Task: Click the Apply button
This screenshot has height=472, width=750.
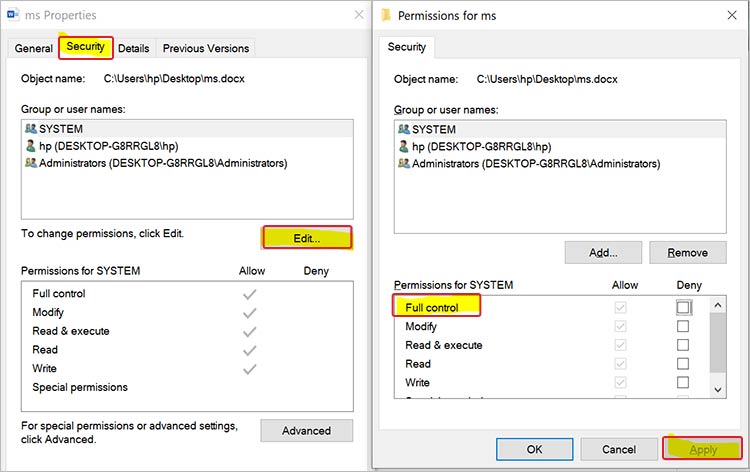Action: tap(703, 450)
